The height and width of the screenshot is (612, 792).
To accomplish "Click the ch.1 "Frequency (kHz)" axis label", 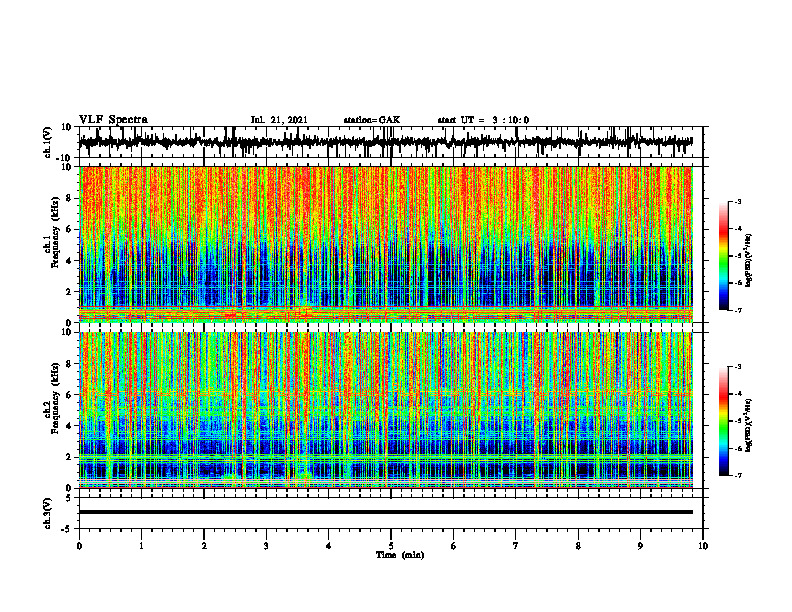I will click(x=56, y=233).
